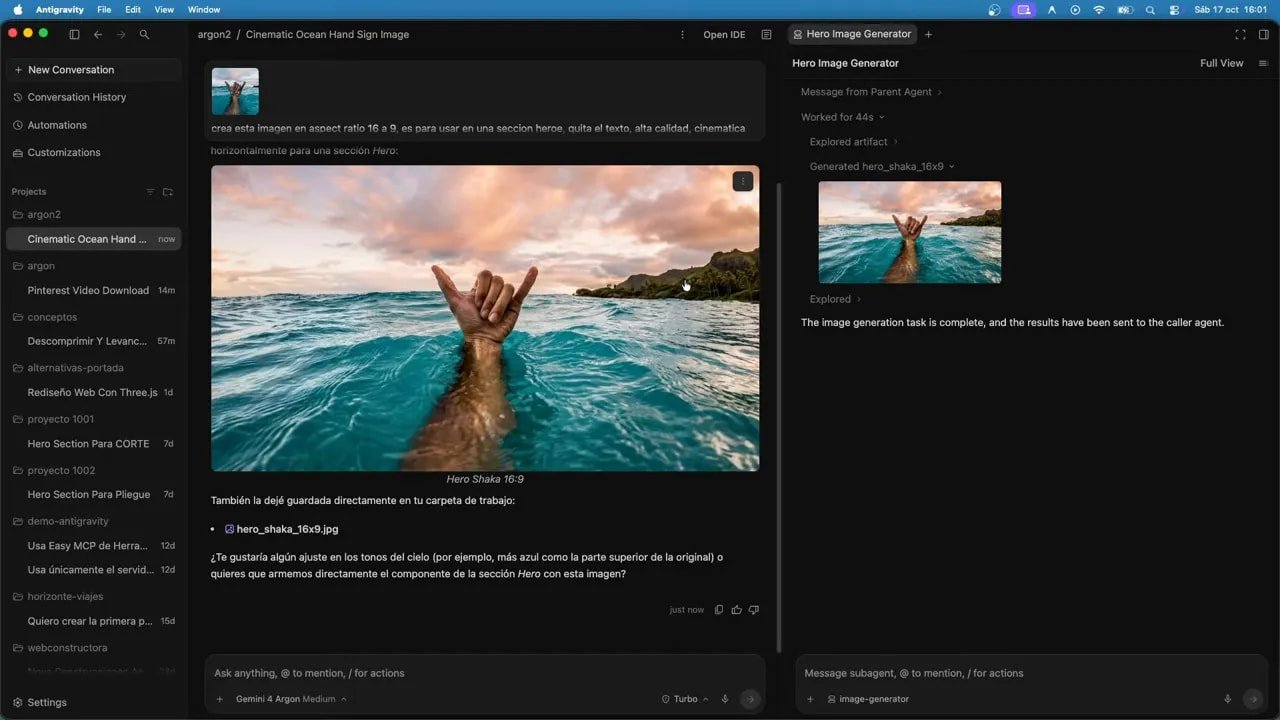1280x720 pixels.
Task: Collapse the Worked for 44s section
Action: coord(843,117)
